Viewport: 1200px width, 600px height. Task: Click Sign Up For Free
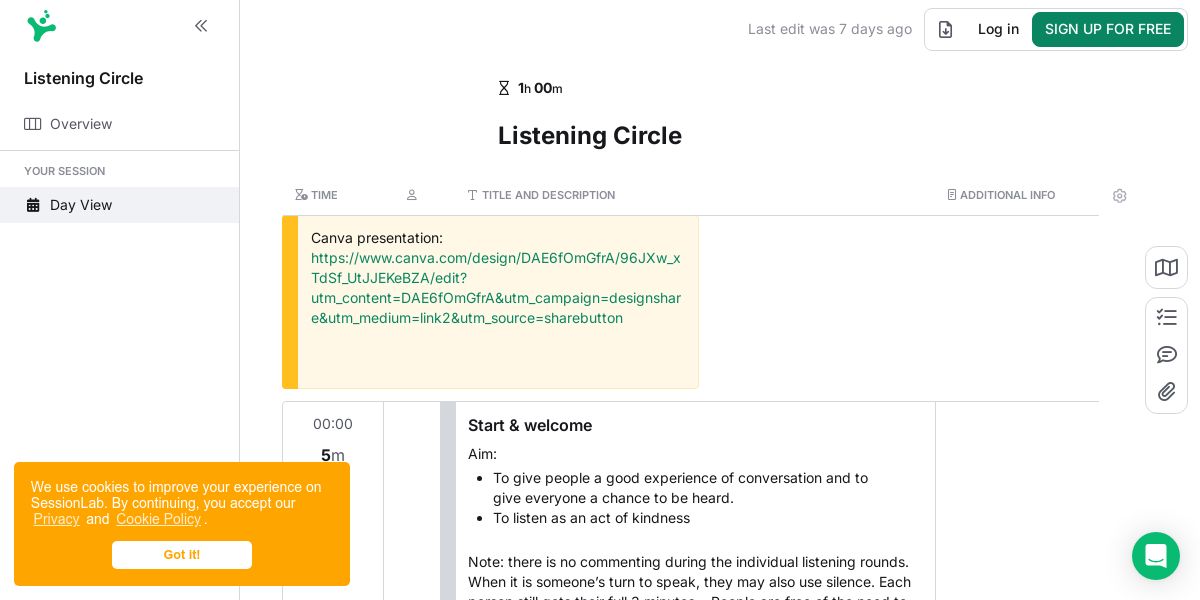pyautogui.click(x=1107, y=29)
